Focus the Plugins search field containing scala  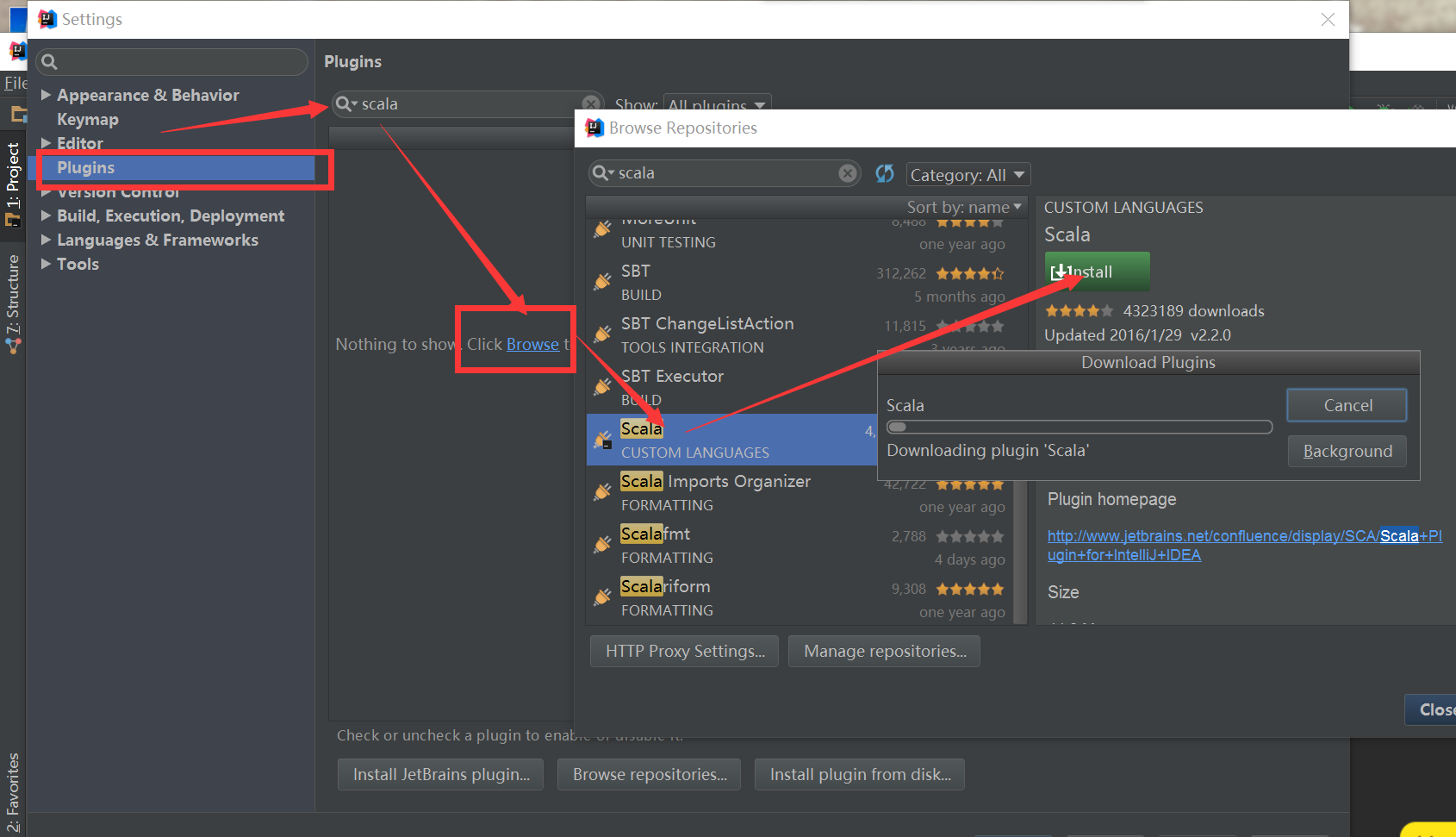point(466,104)
